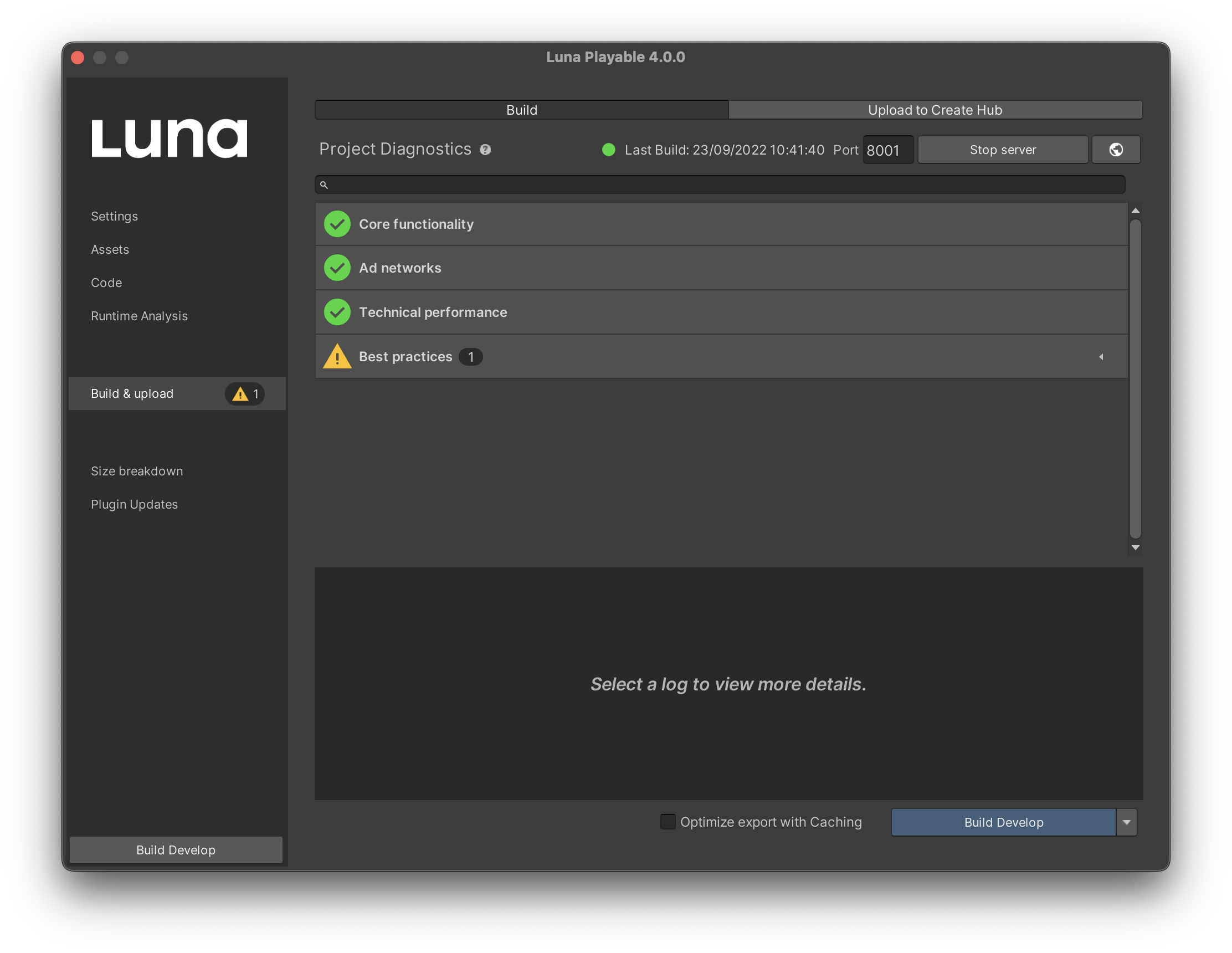Click the Stop server button
Screen dimensions: 1232x953
click(1003, 150)
